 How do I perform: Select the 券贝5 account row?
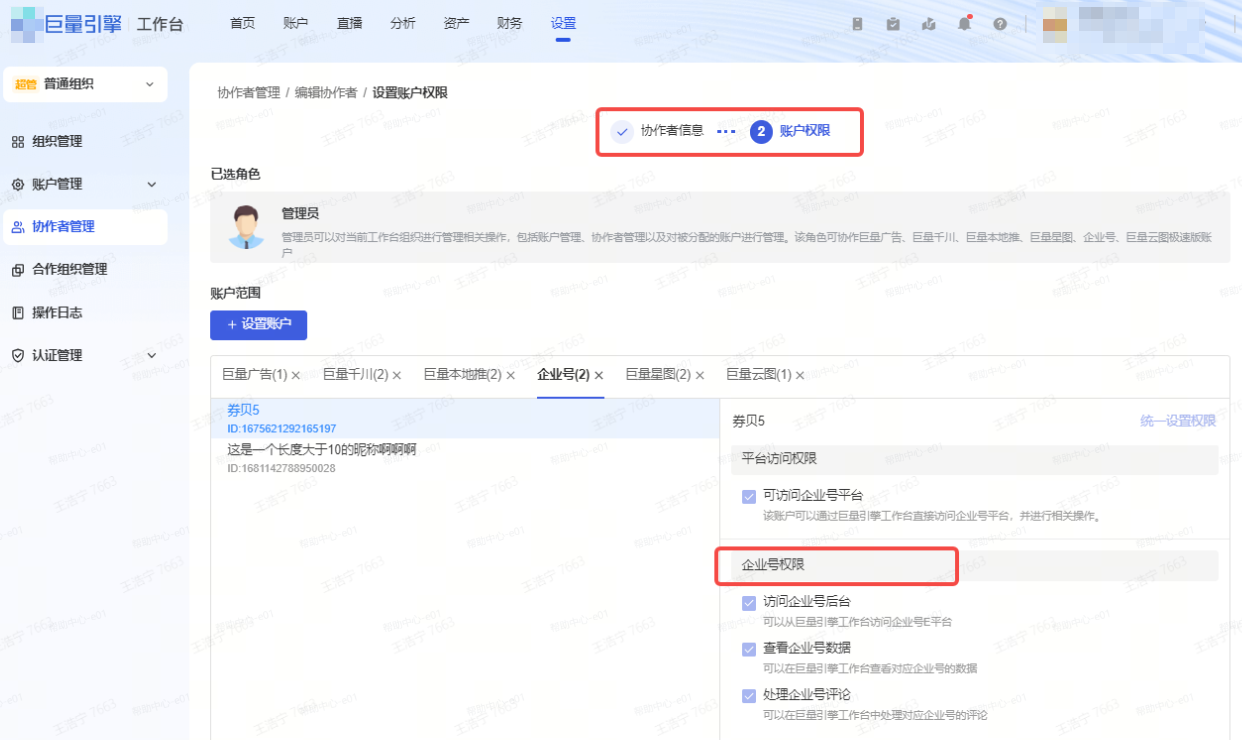pyautogui.click(x=465, y=418)
